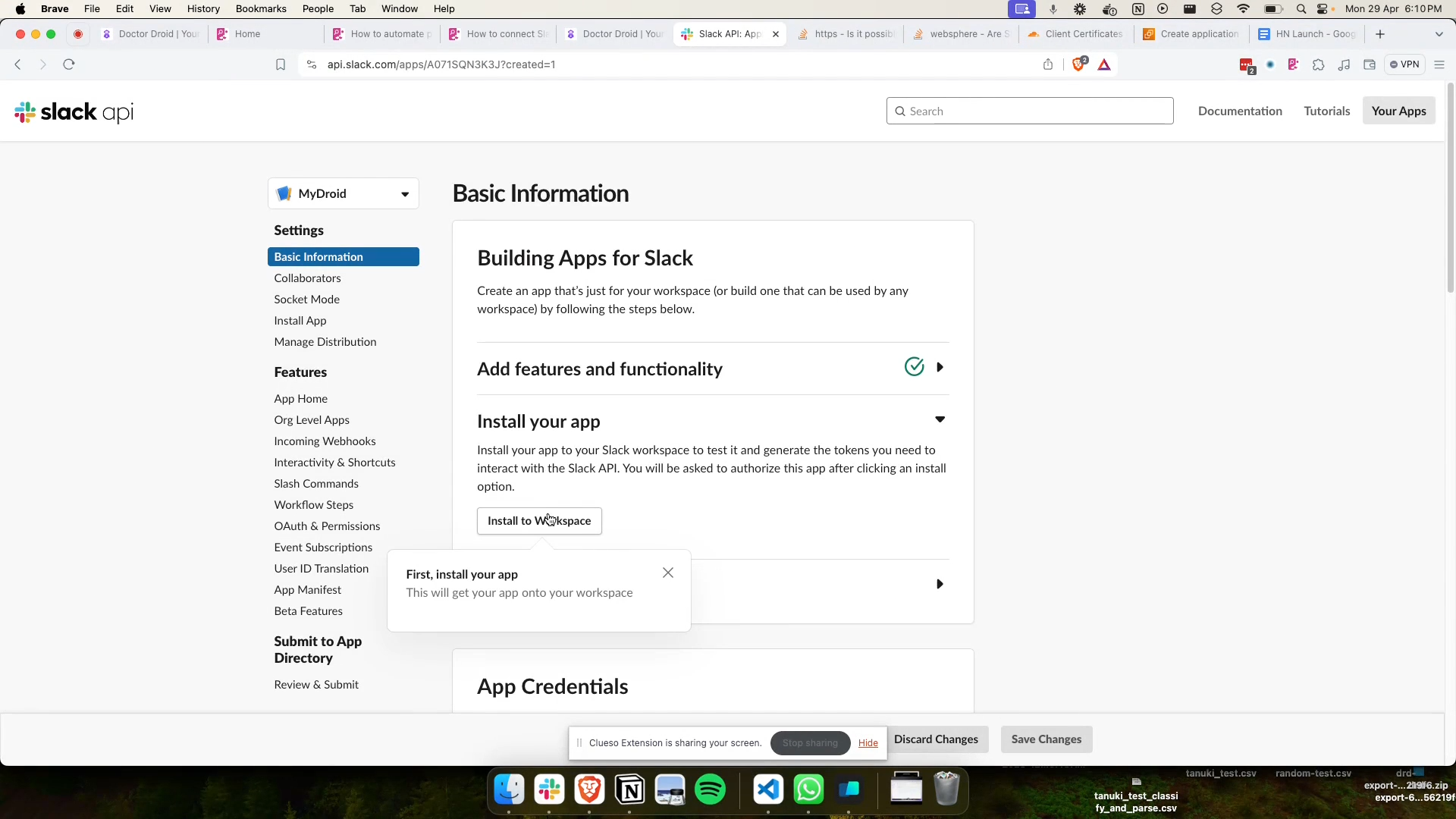Open OAuth & Permissions in sidebar

327,526
